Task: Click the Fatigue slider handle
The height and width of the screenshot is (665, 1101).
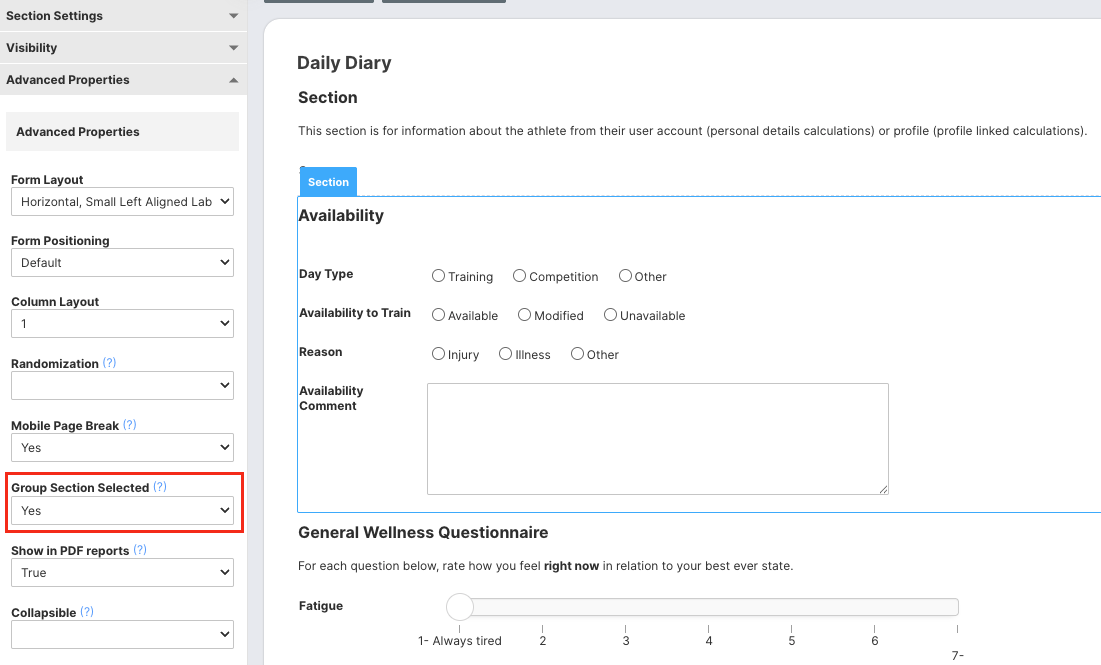Action: (x=460, y=607)
